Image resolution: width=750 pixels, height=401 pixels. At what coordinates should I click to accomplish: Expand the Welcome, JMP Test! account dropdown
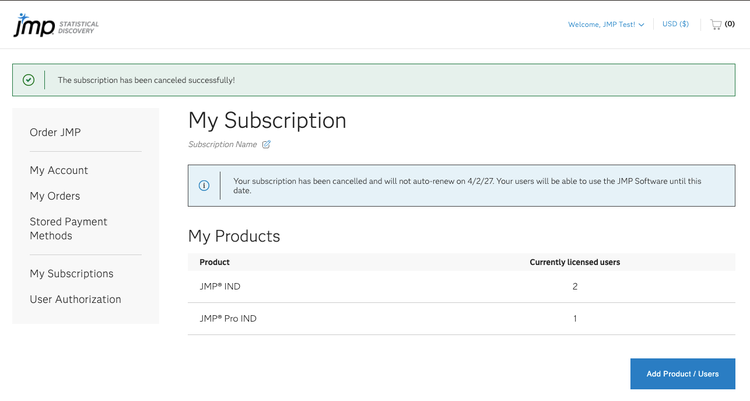(606, 24)
